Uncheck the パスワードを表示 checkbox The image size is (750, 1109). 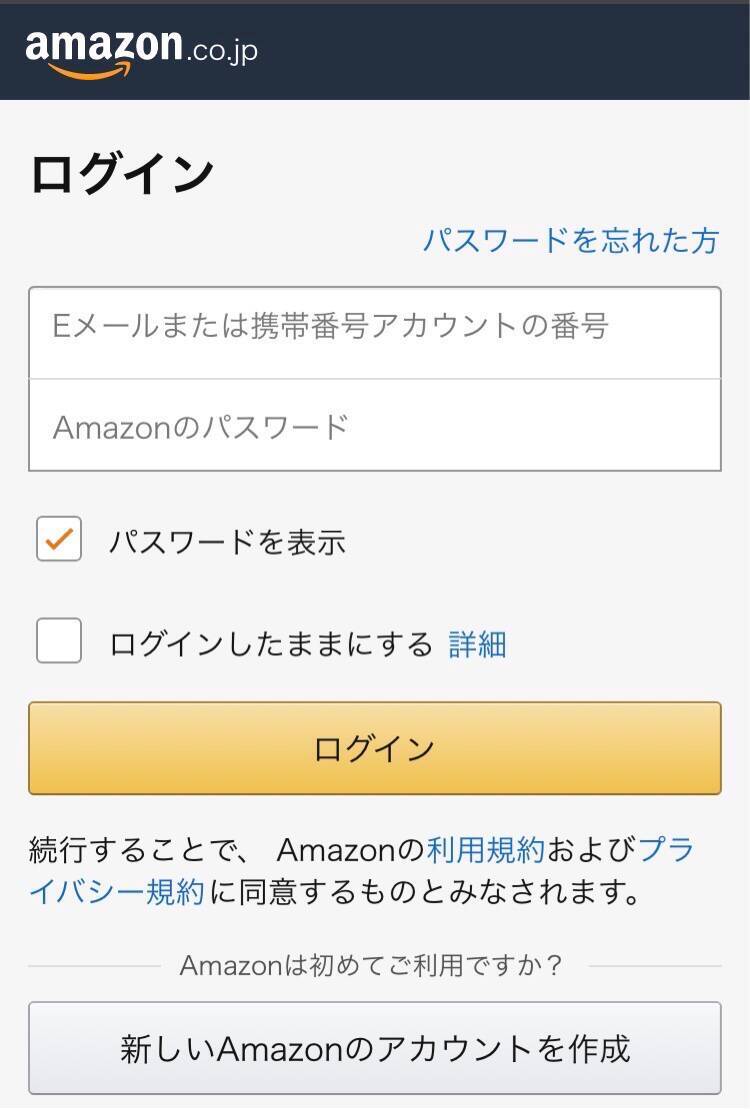(x=59, y=540)
